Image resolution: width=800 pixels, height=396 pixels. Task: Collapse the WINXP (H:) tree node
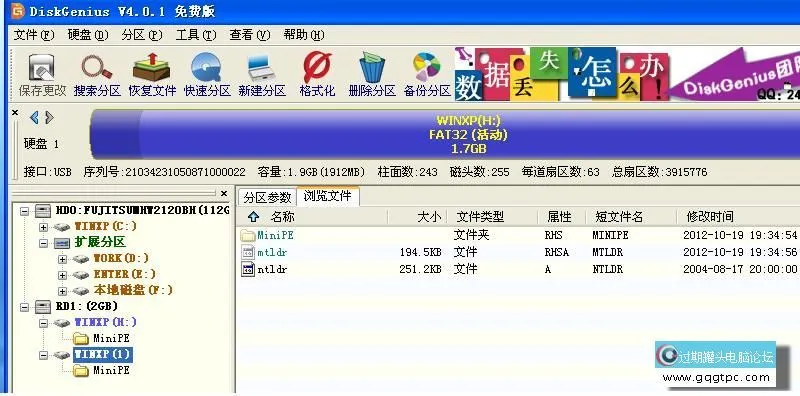click(x=43, y=323)
